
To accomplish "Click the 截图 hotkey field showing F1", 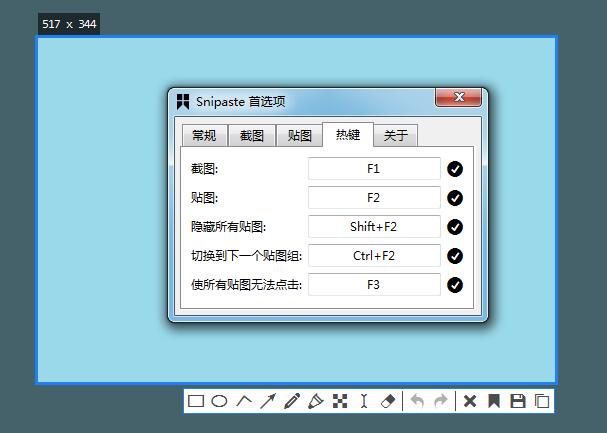I will click(374, 169).
